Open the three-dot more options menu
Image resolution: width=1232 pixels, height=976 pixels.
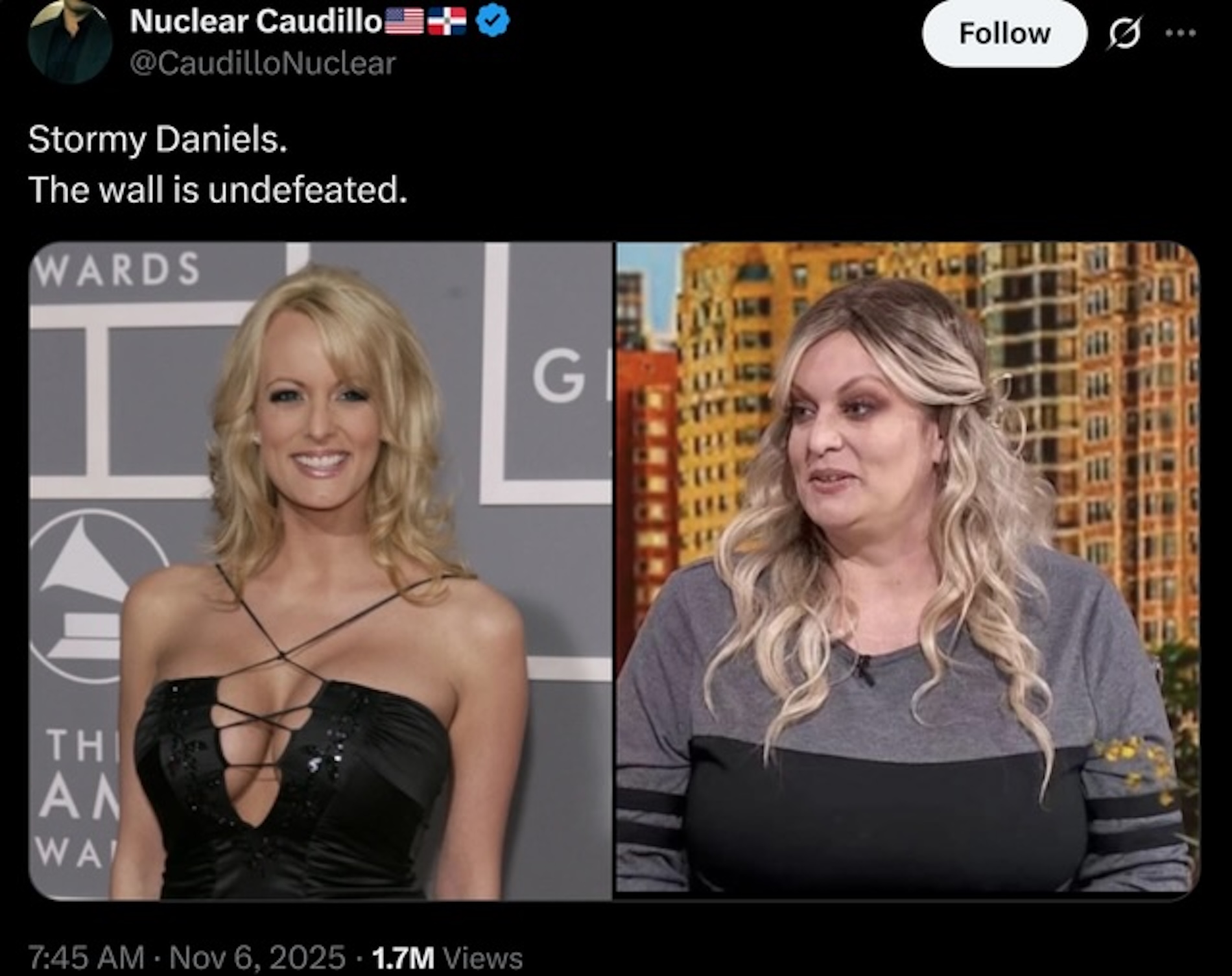tap(1180, 32)
